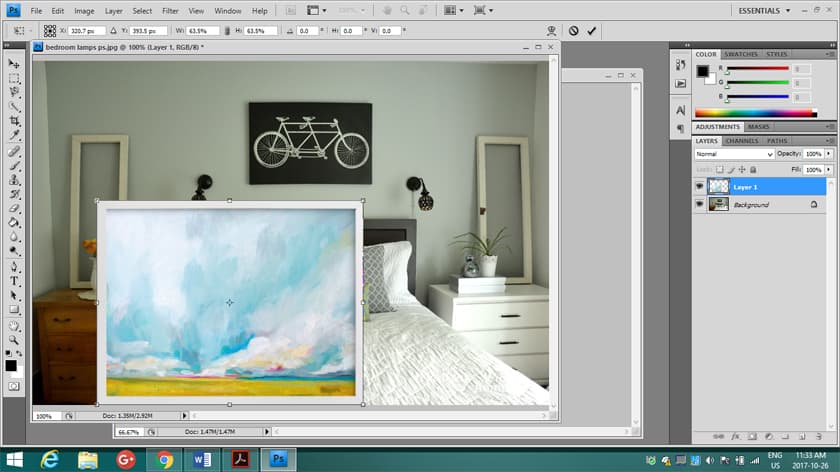840x472 pixels.
Task: Select the Hand tool in toolbox
Action: pyautogui.click(x=14, y=326)
